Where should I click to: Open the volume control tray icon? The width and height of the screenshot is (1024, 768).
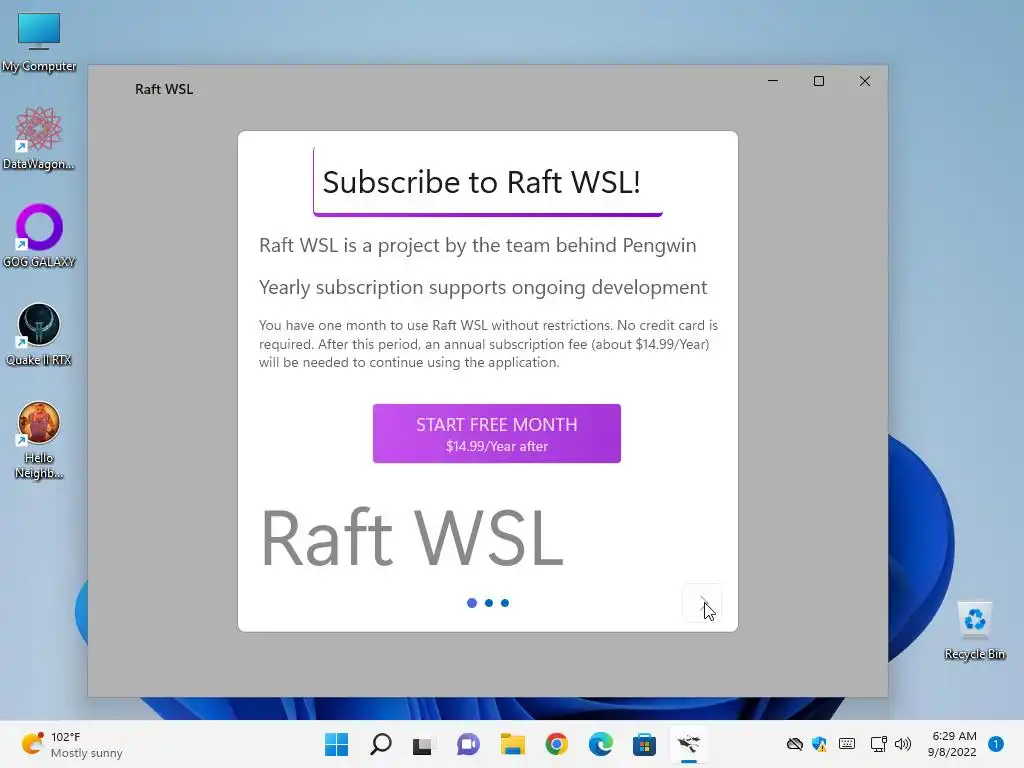pos(903,744)
